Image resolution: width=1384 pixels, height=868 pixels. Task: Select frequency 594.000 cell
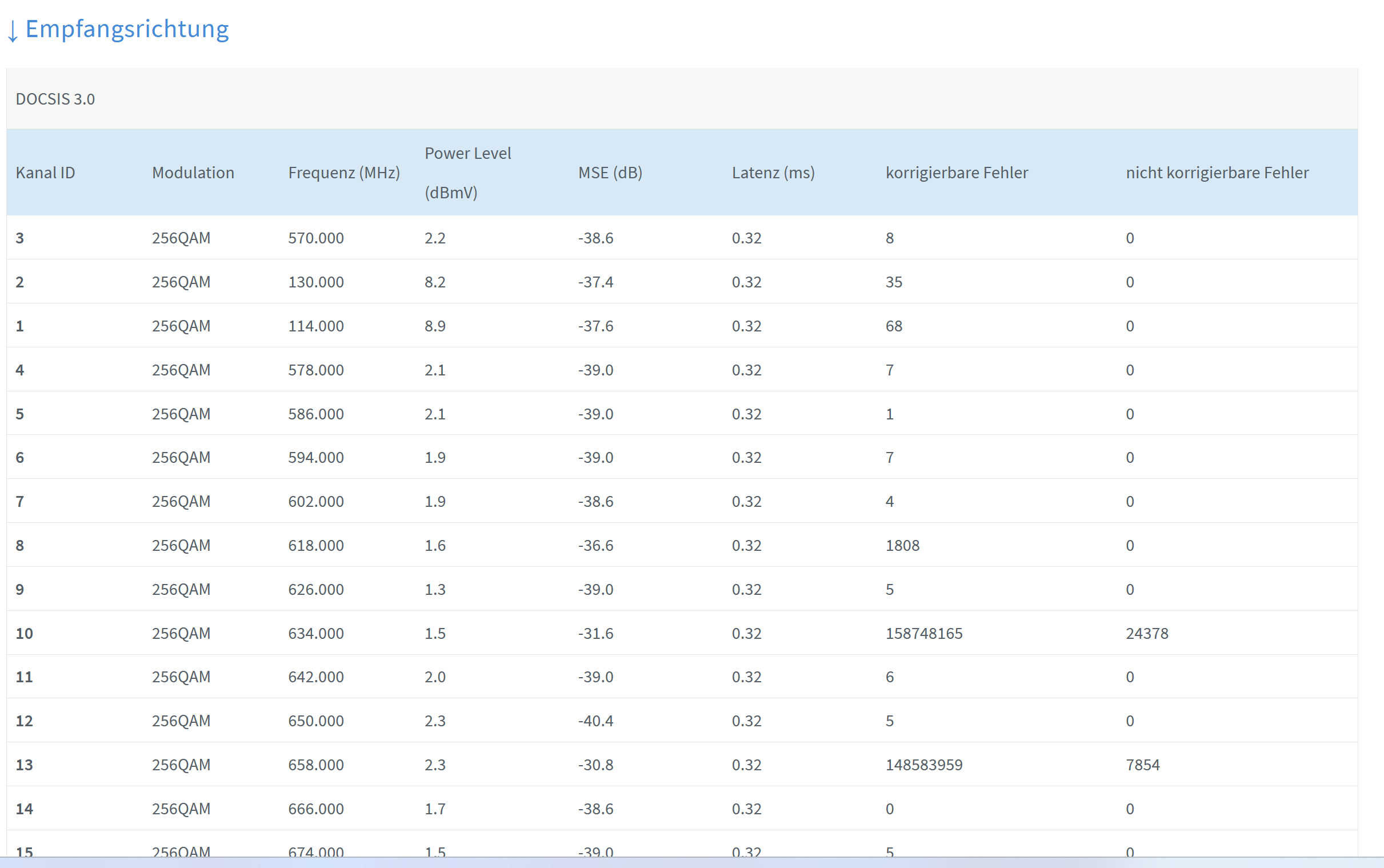click(x=316, y=458)
